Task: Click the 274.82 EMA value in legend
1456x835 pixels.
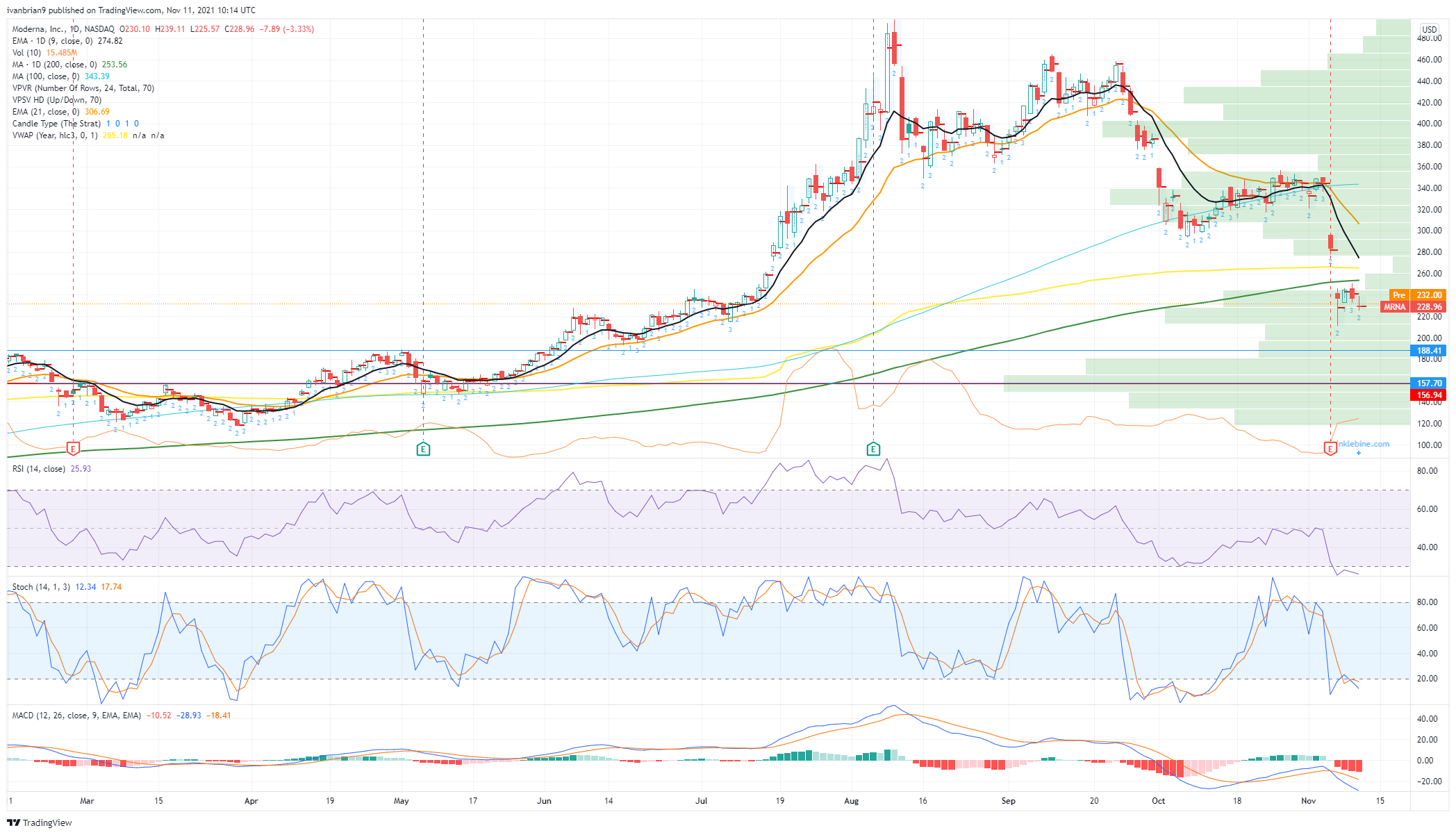Action: (110, 41)
